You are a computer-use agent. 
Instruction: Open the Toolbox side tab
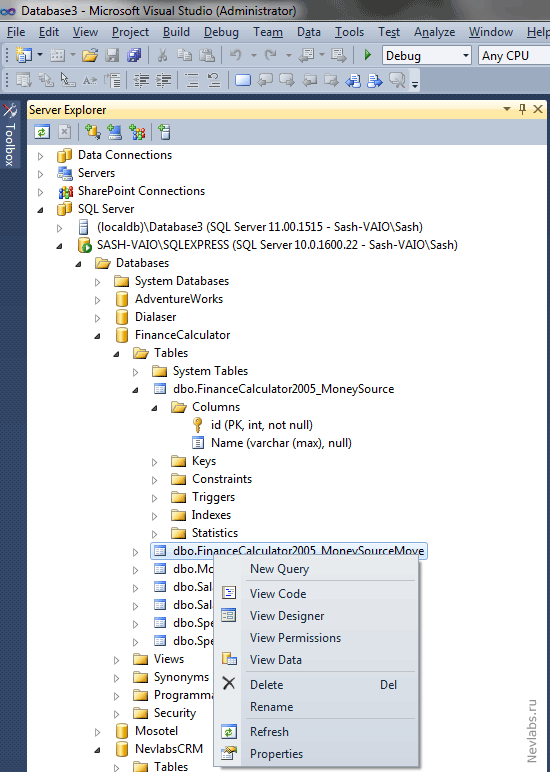[10, 135]
